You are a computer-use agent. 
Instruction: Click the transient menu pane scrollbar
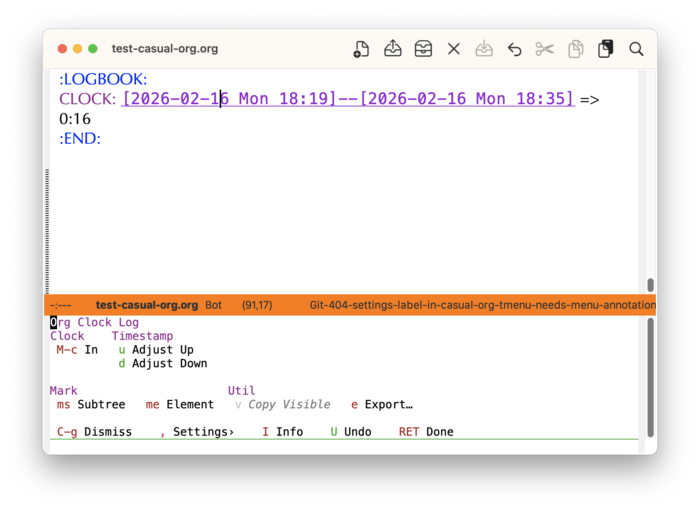650,378
